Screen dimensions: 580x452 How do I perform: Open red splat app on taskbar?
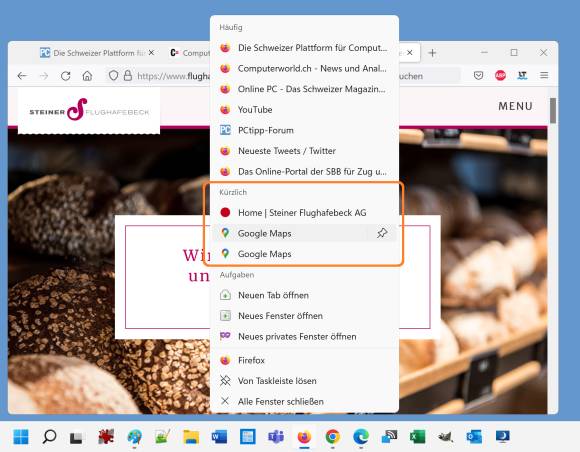(106, 437)
